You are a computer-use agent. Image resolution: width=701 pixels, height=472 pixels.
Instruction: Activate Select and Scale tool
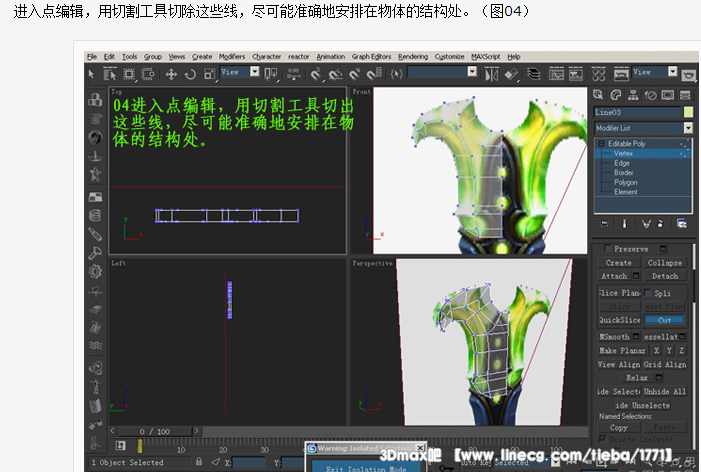pyautogui.click(x=209, y=74)
